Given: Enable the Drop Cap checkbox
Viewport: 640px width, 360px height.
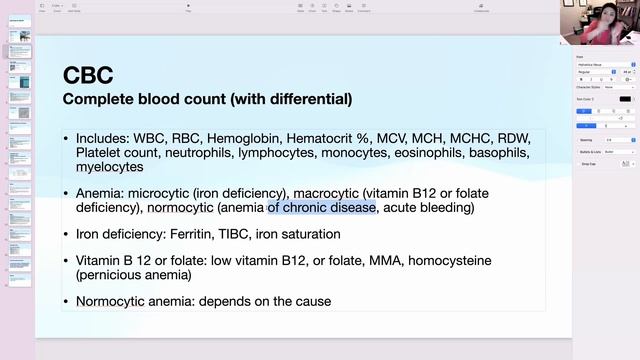Looking at the screenshot, I should (579, 164).
